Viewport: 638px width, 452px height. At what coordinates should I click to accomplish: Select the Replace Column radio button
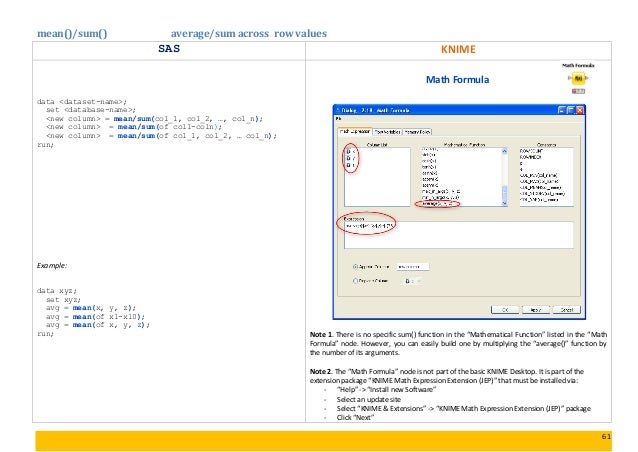[x=355, y=281]
